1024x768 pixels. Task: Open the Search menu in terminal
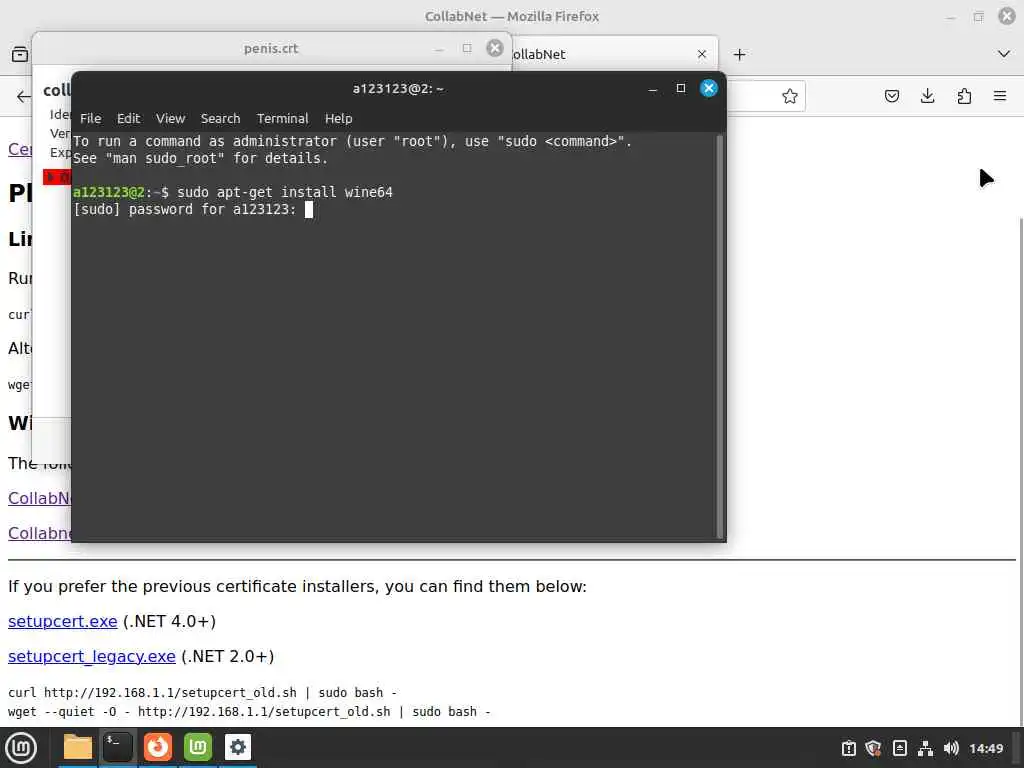pos(220,118)
